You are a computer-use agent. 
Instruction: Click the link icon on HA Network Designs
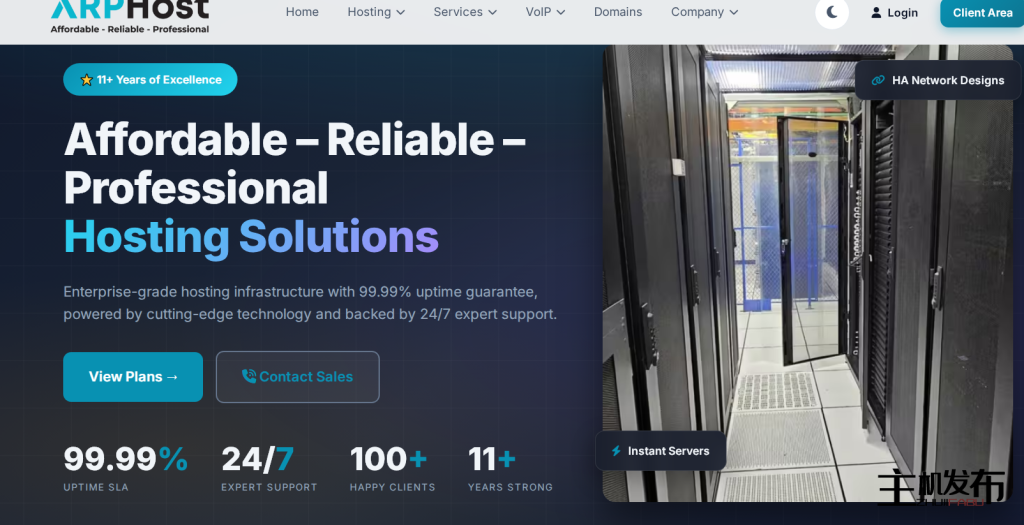pyautogui.click(x=878, y=80)
